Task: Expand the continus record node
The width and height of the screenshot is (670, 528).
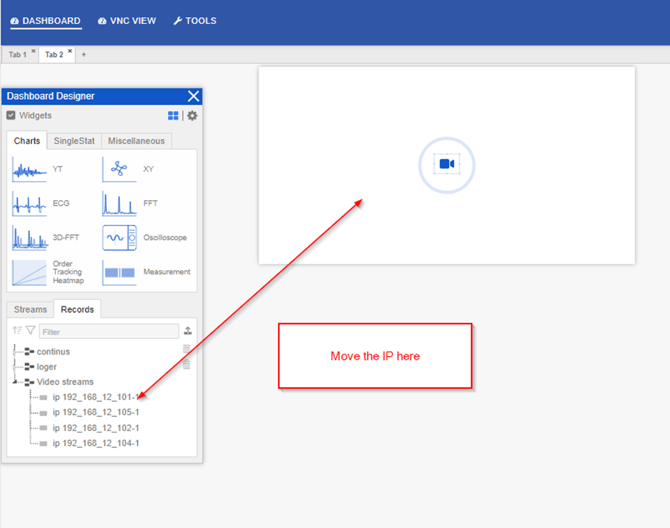Action: [15, 352]
